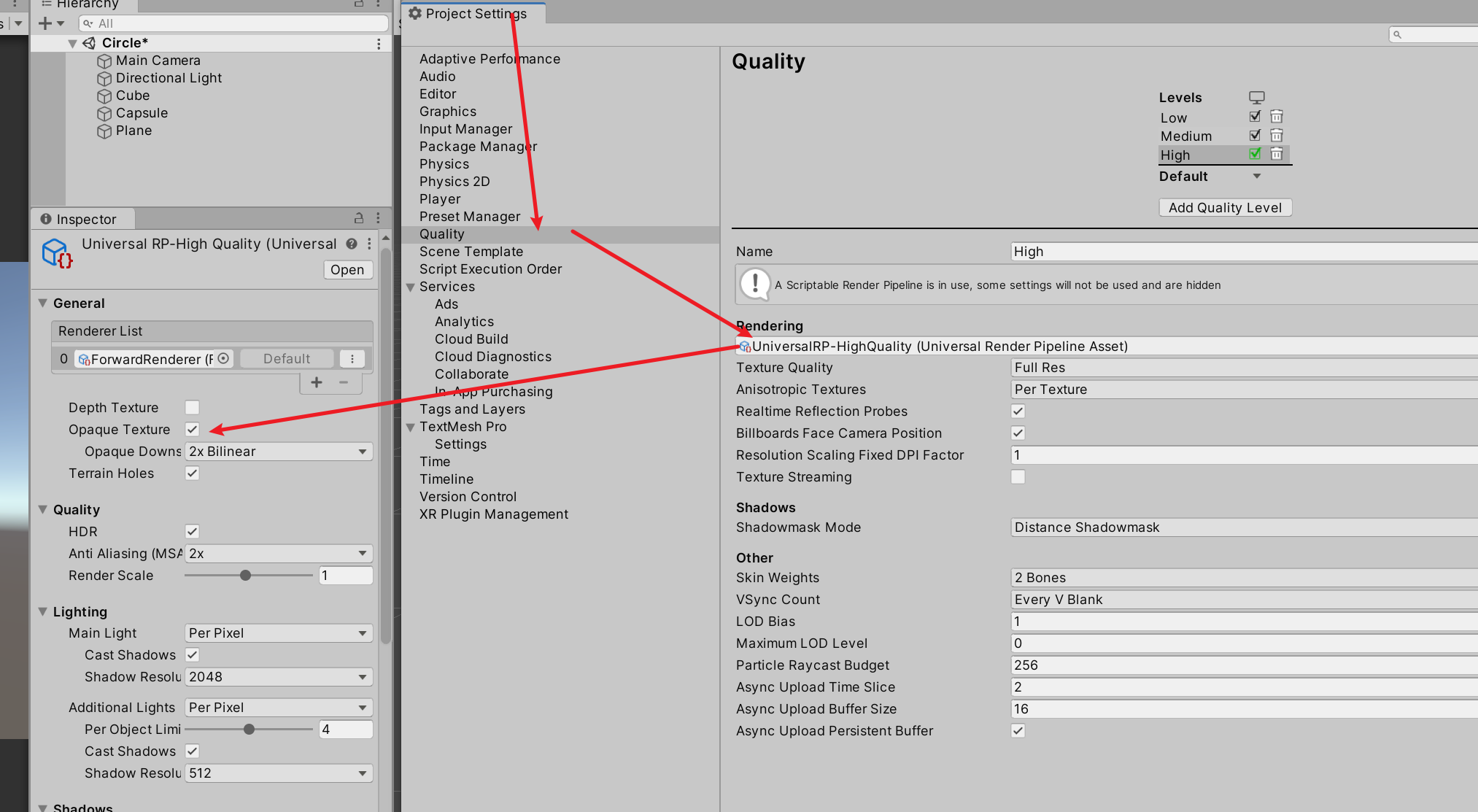Click the Hierarchy add (+) button

click(45, 23)
